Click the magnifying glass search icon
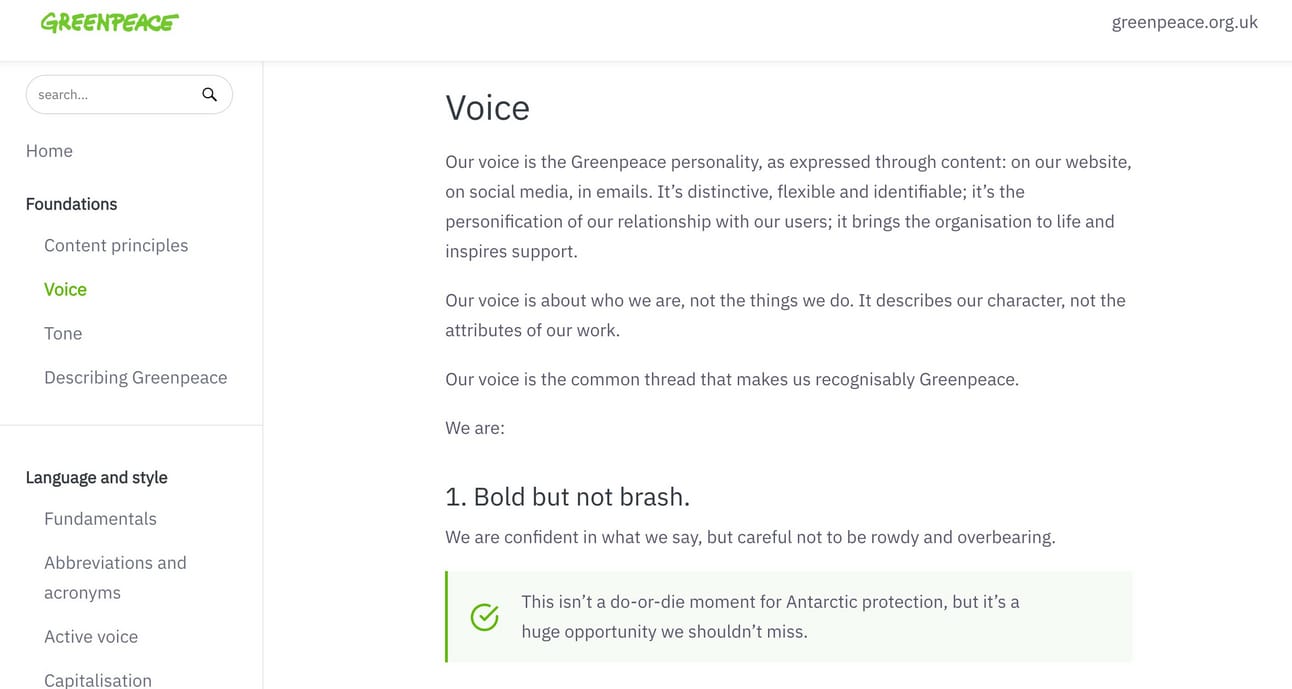The height and width of the screenshot is (689, 1292). click(209, 94)
